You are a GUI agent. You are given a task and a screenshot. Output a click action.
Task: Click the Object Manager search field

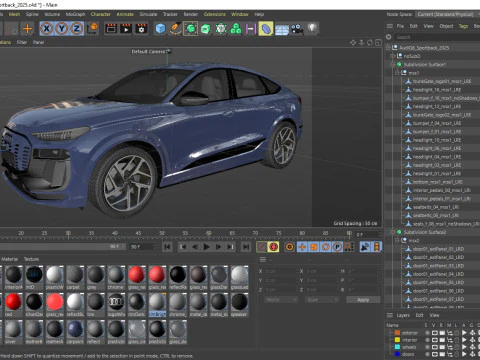coord(436,37)
